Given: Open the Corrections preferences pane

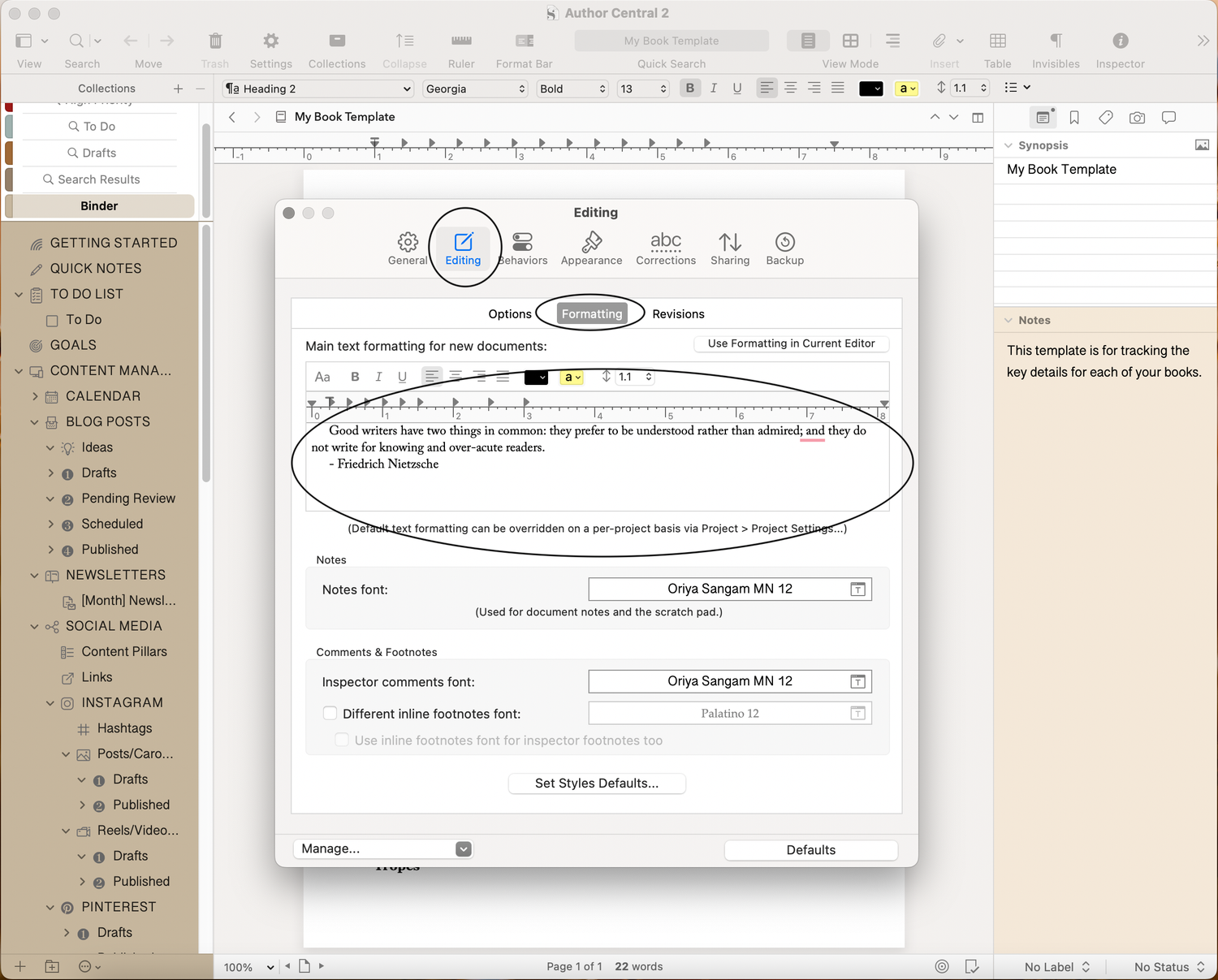Looking at the screenshot, I should pyautogui.click(x=666, y=248).
